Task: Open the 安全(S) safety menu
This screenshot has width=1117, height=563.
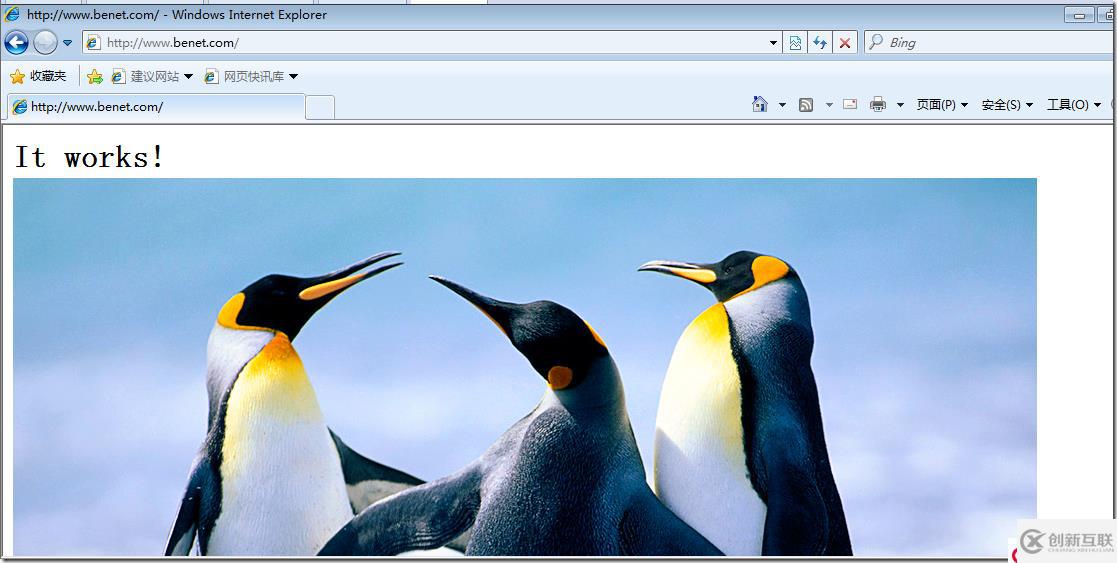Action: pos(1007,105)
